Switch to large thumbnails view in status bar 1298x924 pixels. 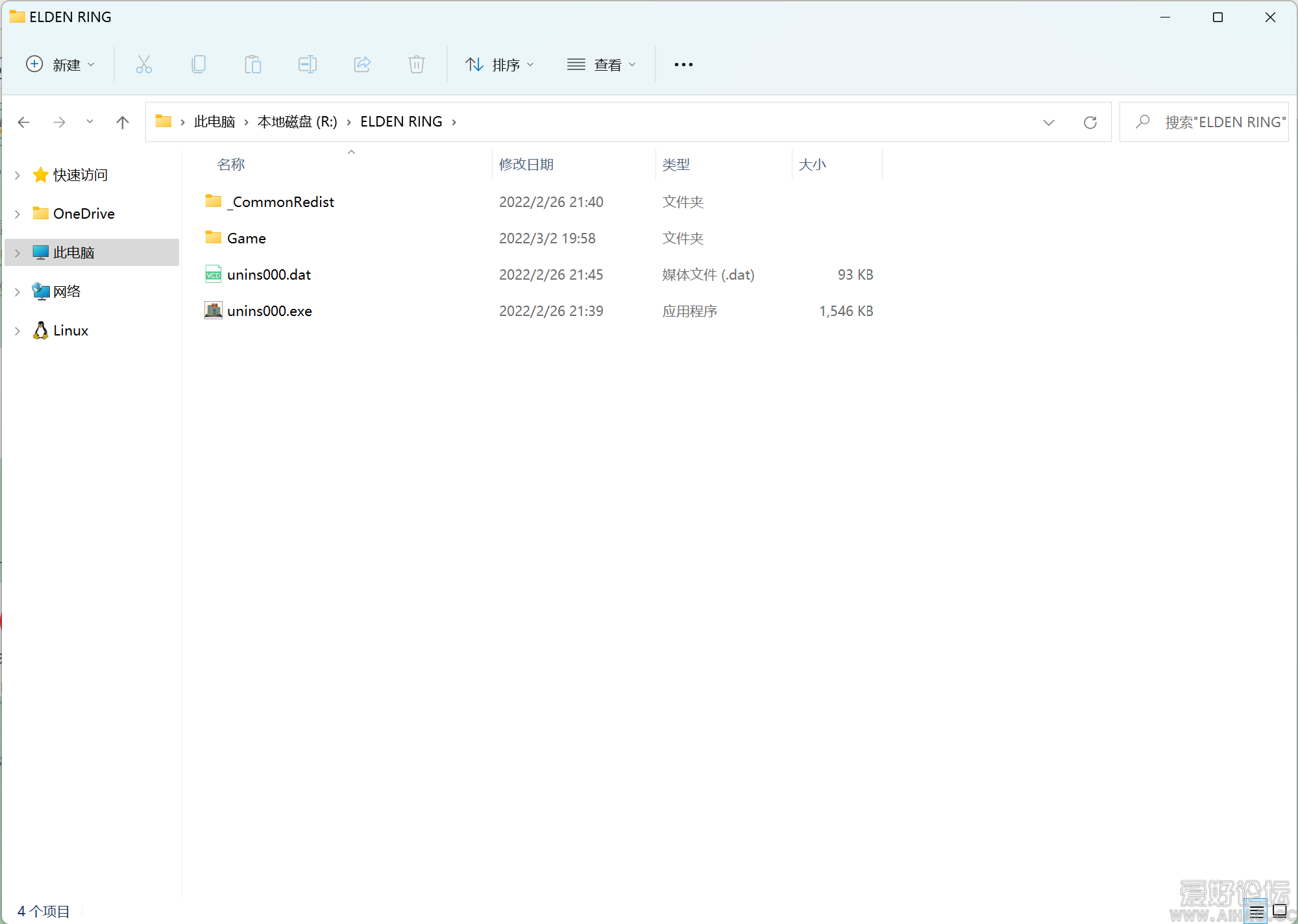(x=1280, y=912)
